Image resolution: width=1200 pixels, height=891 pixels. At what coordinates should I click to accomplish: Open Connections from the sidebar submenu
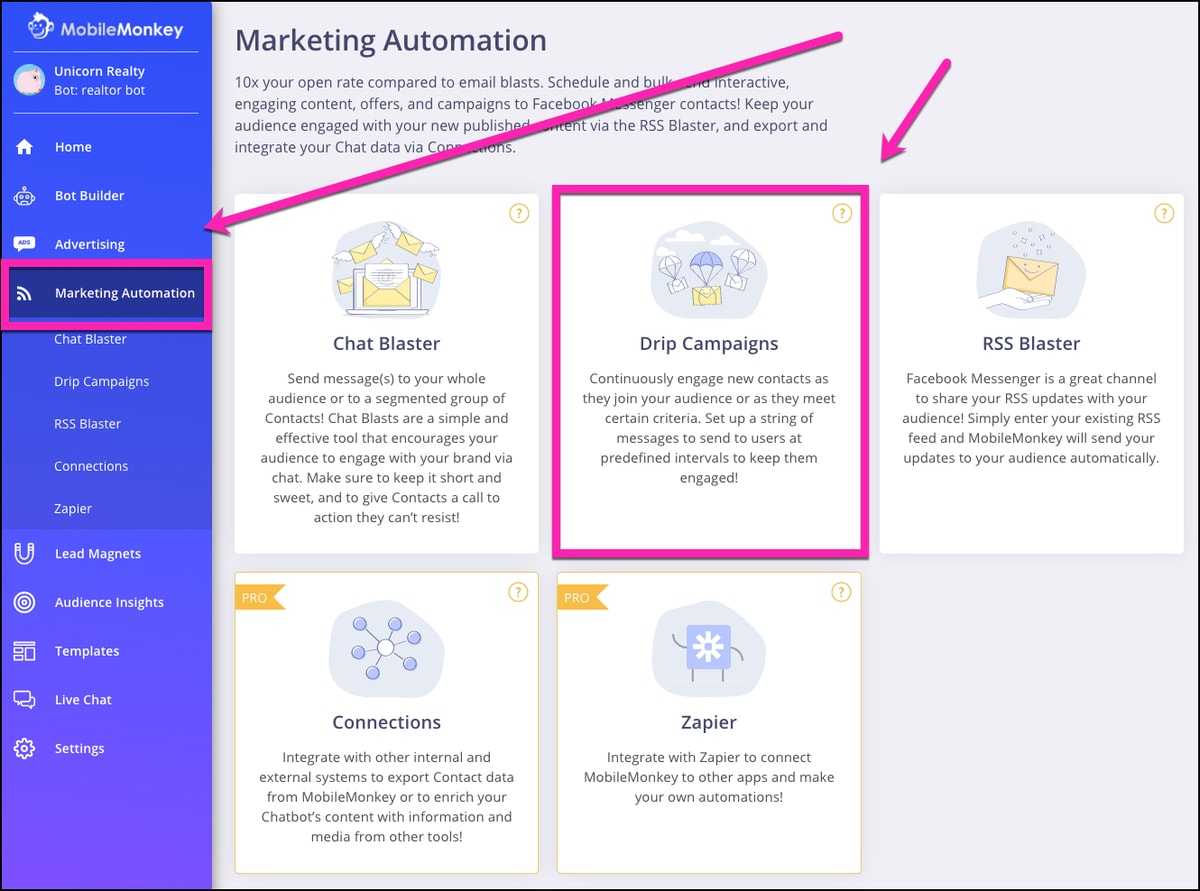click(91, 466)
